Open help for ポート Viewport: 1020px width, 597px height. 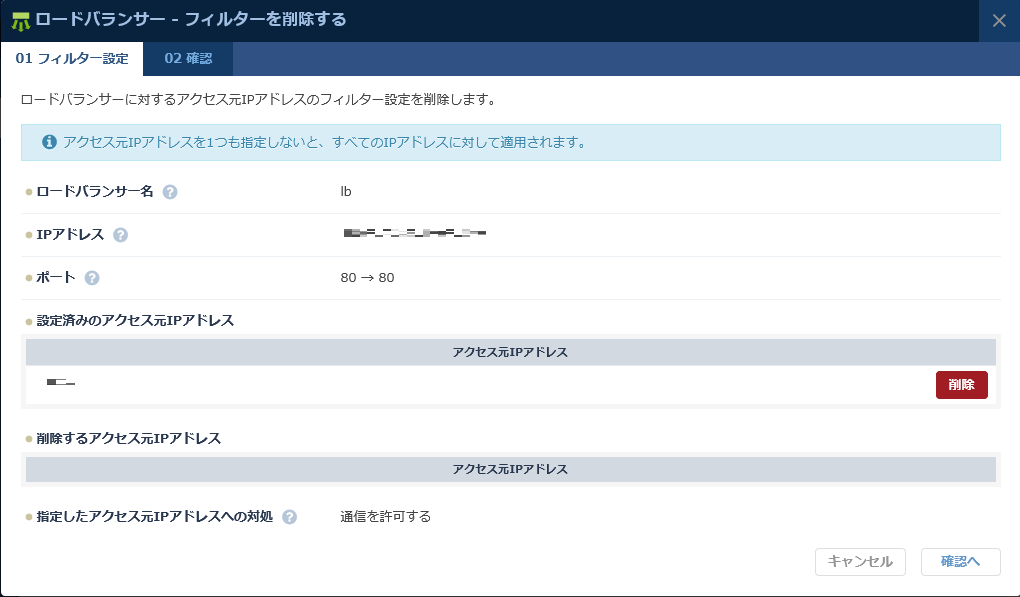(92, 278)
